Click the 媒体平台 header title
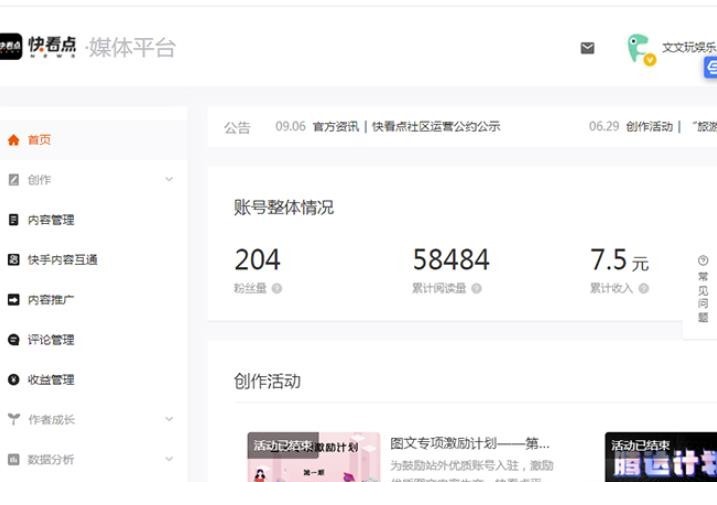Image resolution: width=717 pixels, height=505 pixels. (131, 48)
